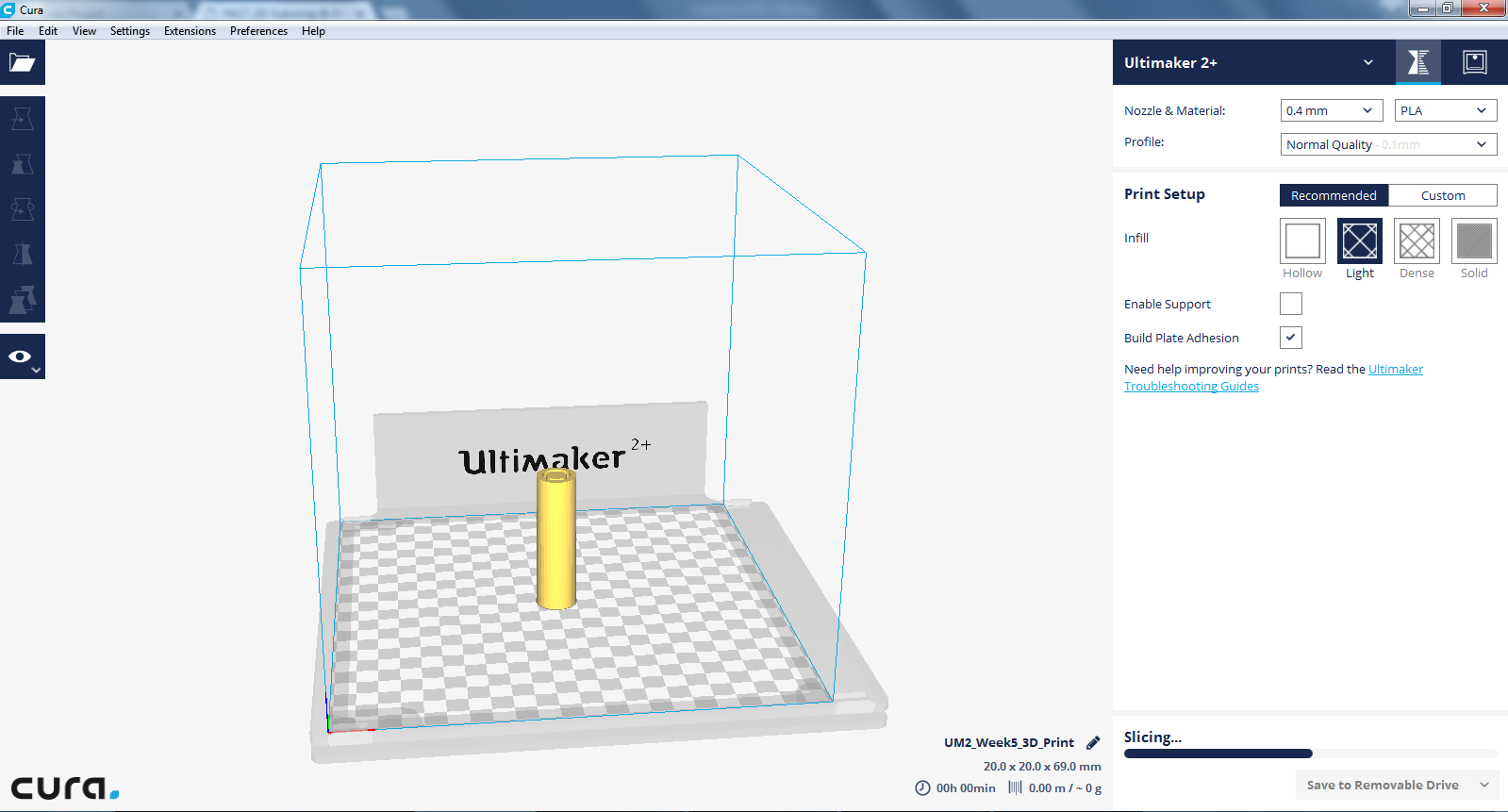Switch to Custom print setup

1443,195
